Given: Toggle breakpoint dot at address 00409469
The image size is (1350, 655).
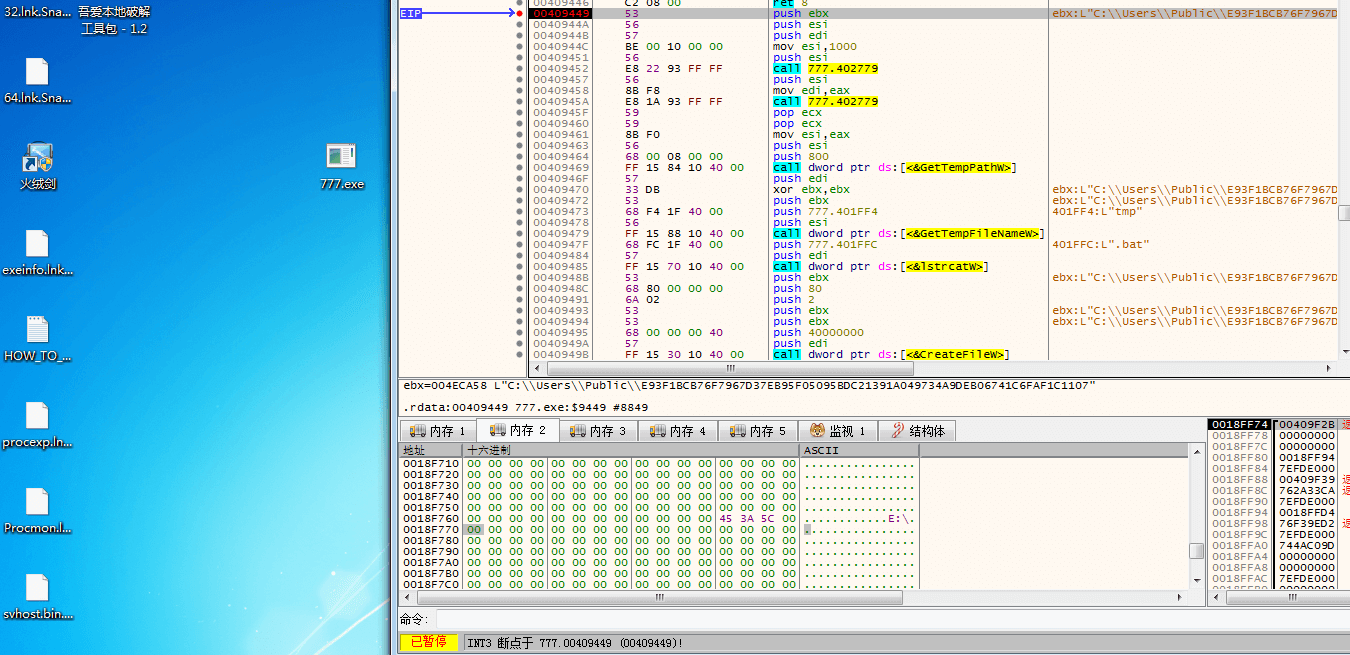Looking at the screenshot, I should coord(519,168).
